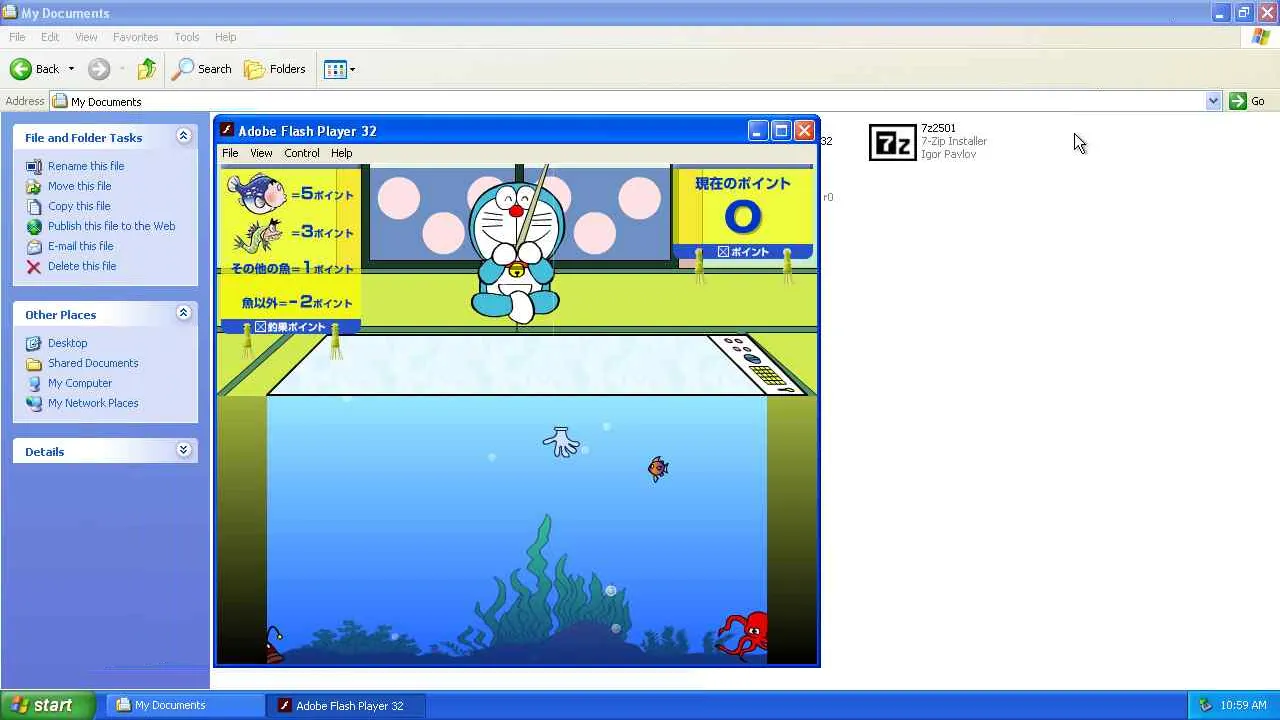Click the Desktop icon in Other Places
Viewport: 1280px width, 720px height.
click(34, 343)
